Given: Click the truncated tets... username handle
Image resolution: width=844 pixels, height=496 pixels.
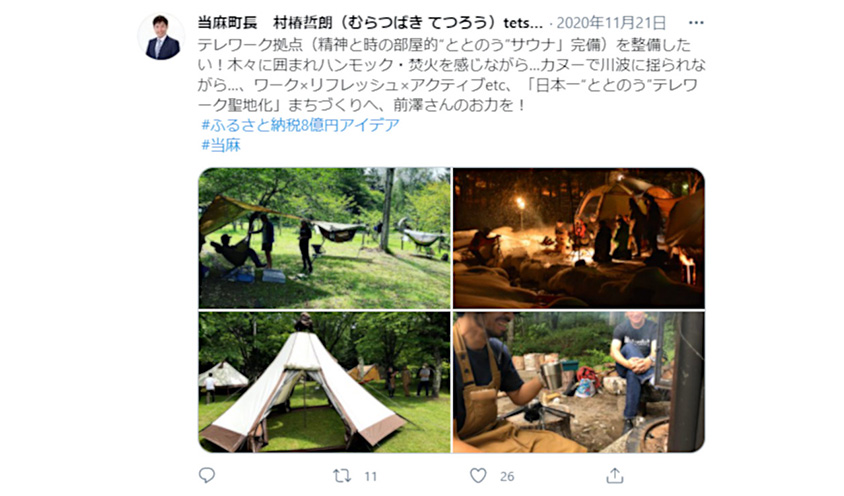Looking at the screenshot, I should point(523,23).
